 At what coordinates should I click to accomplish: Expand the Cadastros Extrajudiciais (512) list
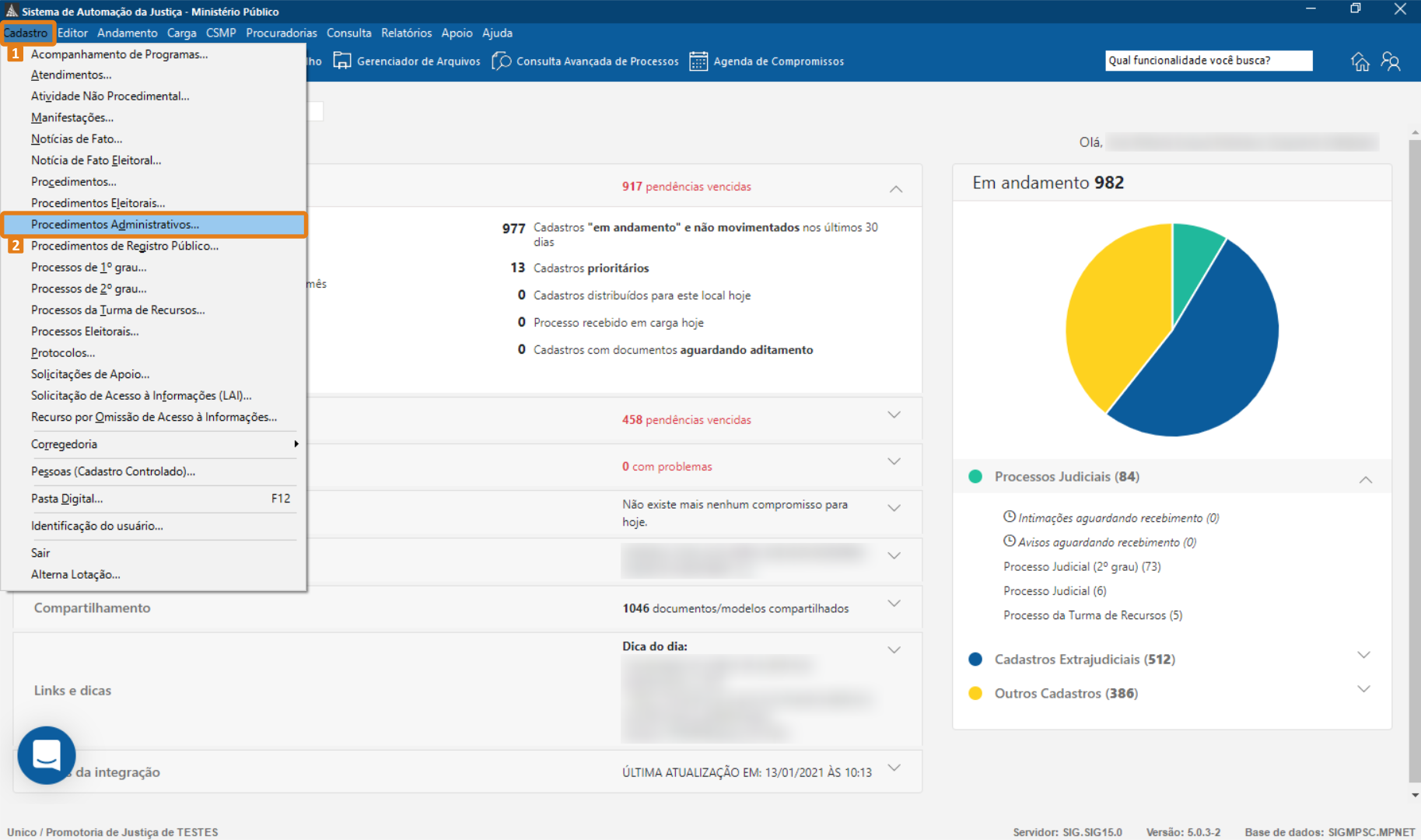(1363, 655)
